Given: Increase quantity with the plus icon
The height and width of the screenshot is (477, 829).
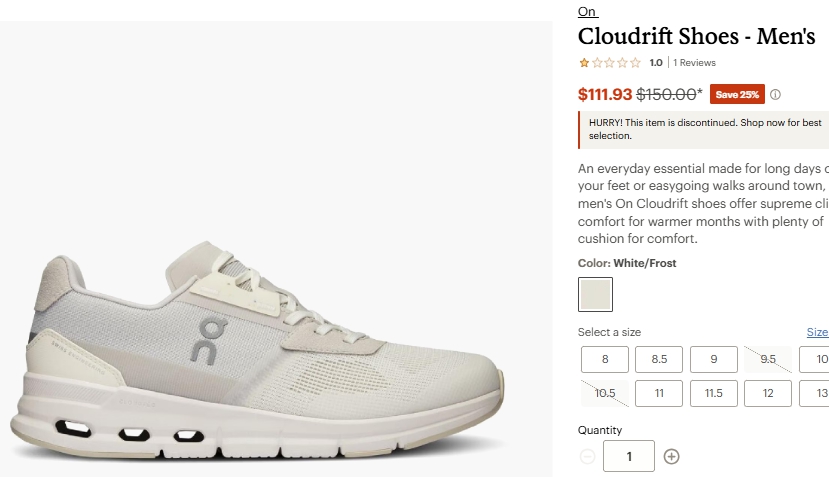Looking at the screenshot, I should [672, 457].
